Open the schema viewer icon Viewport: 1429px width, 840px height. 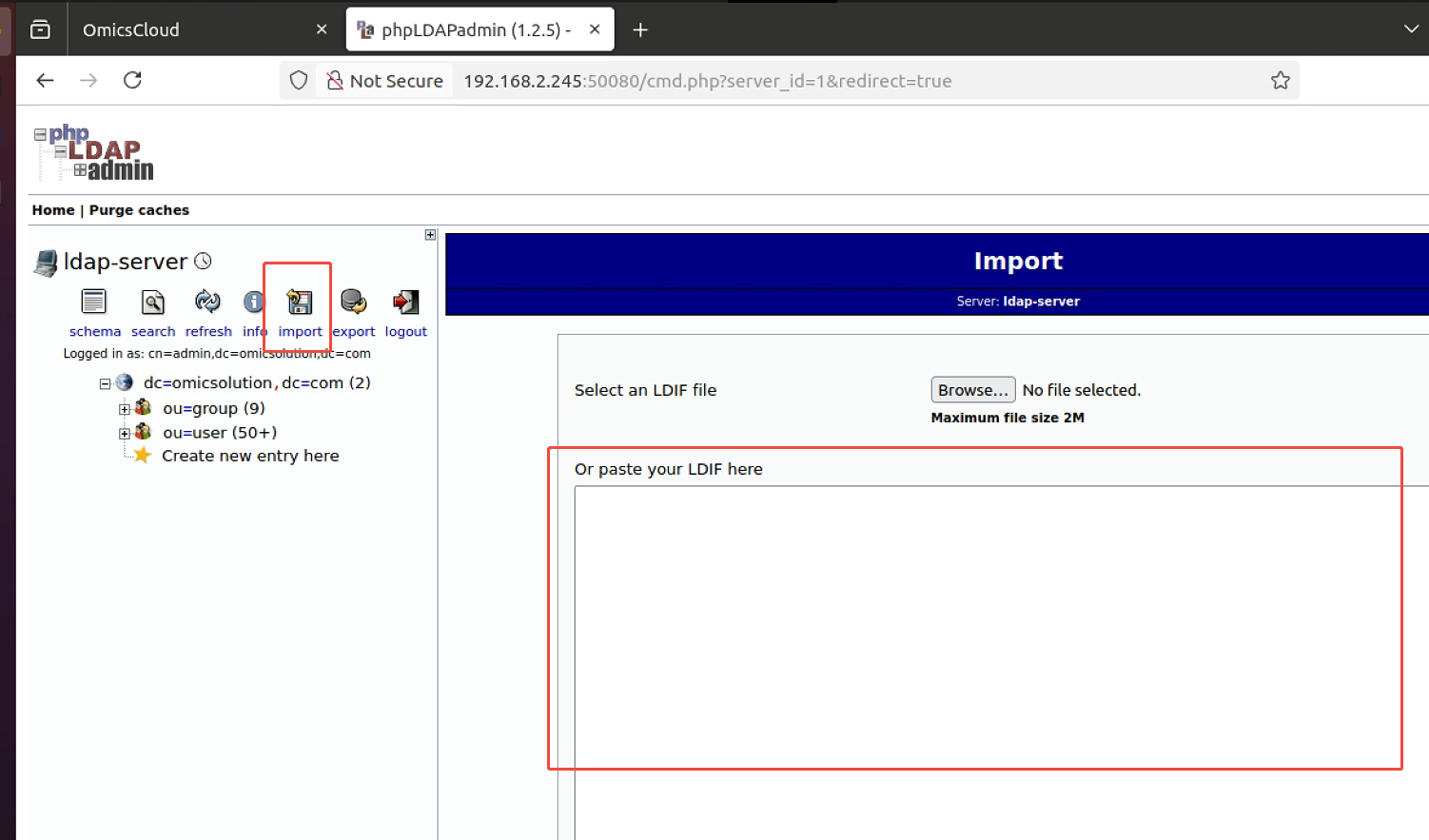tap(93, 303)
